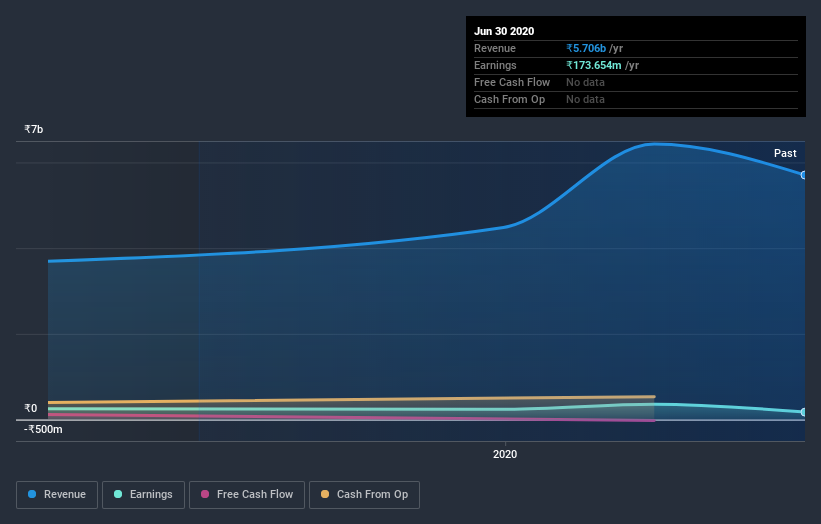Click the ₹0 axis label

[x=31, y=408]
